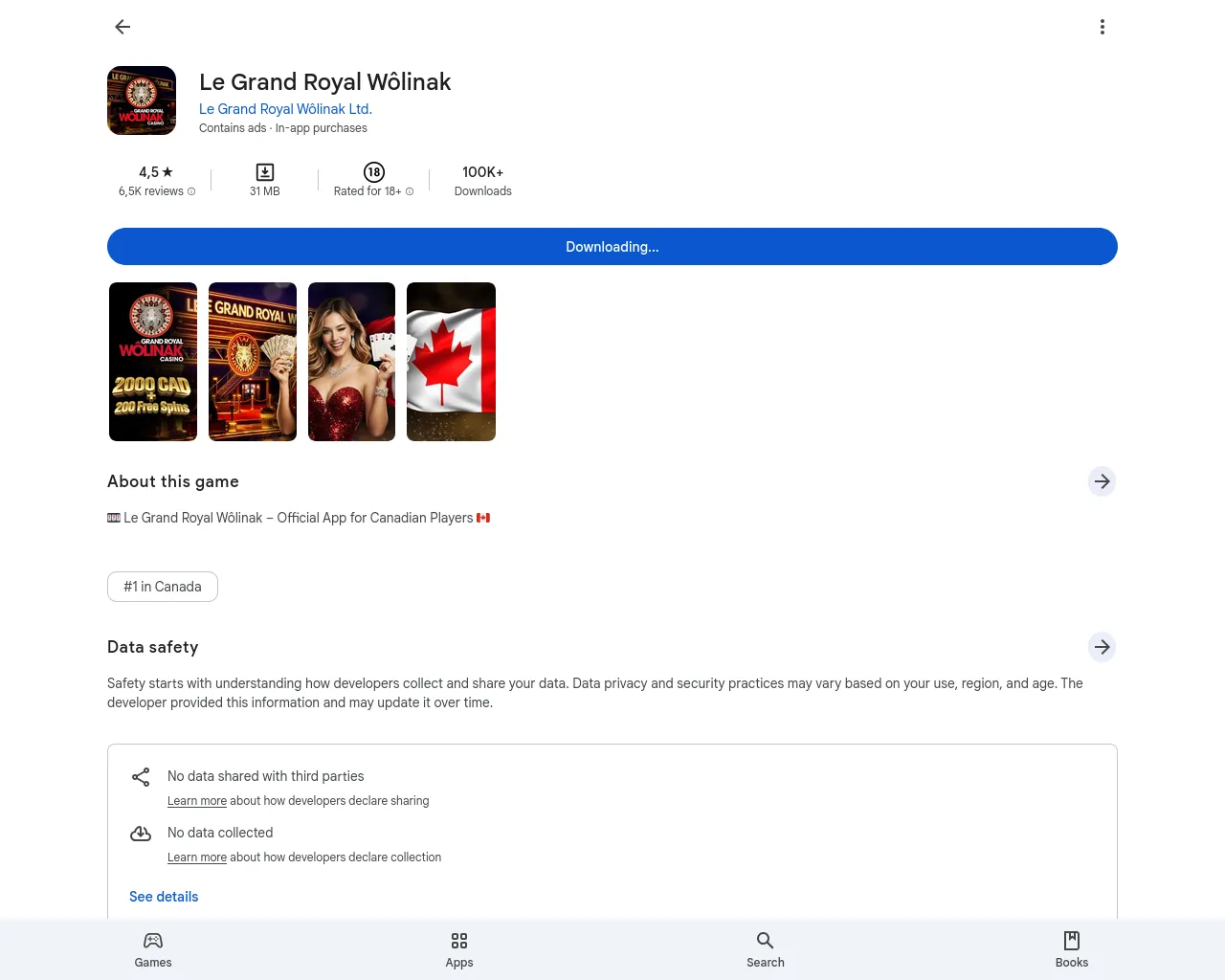Click the Downloading... progress button

coord(612,247)
